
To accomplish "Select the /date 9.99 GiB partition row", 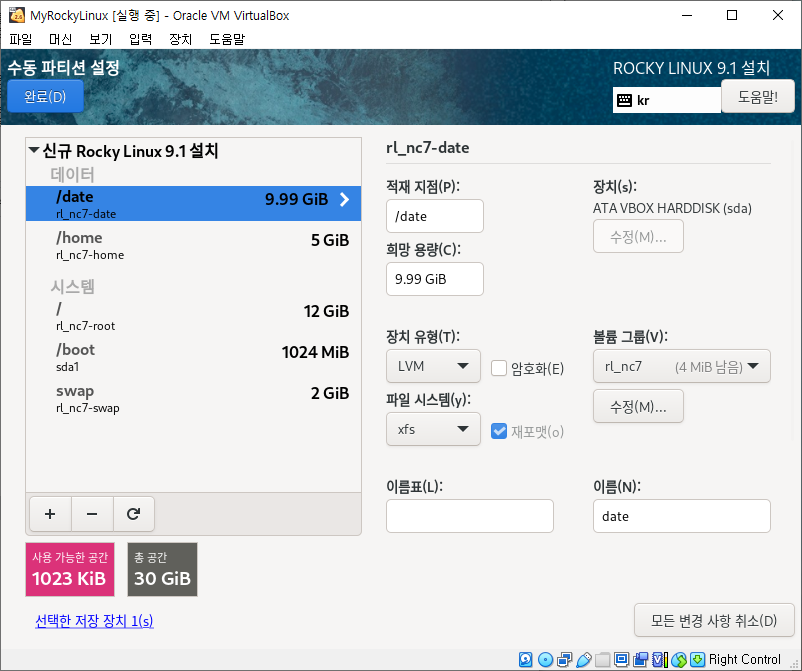I will 193,204.
